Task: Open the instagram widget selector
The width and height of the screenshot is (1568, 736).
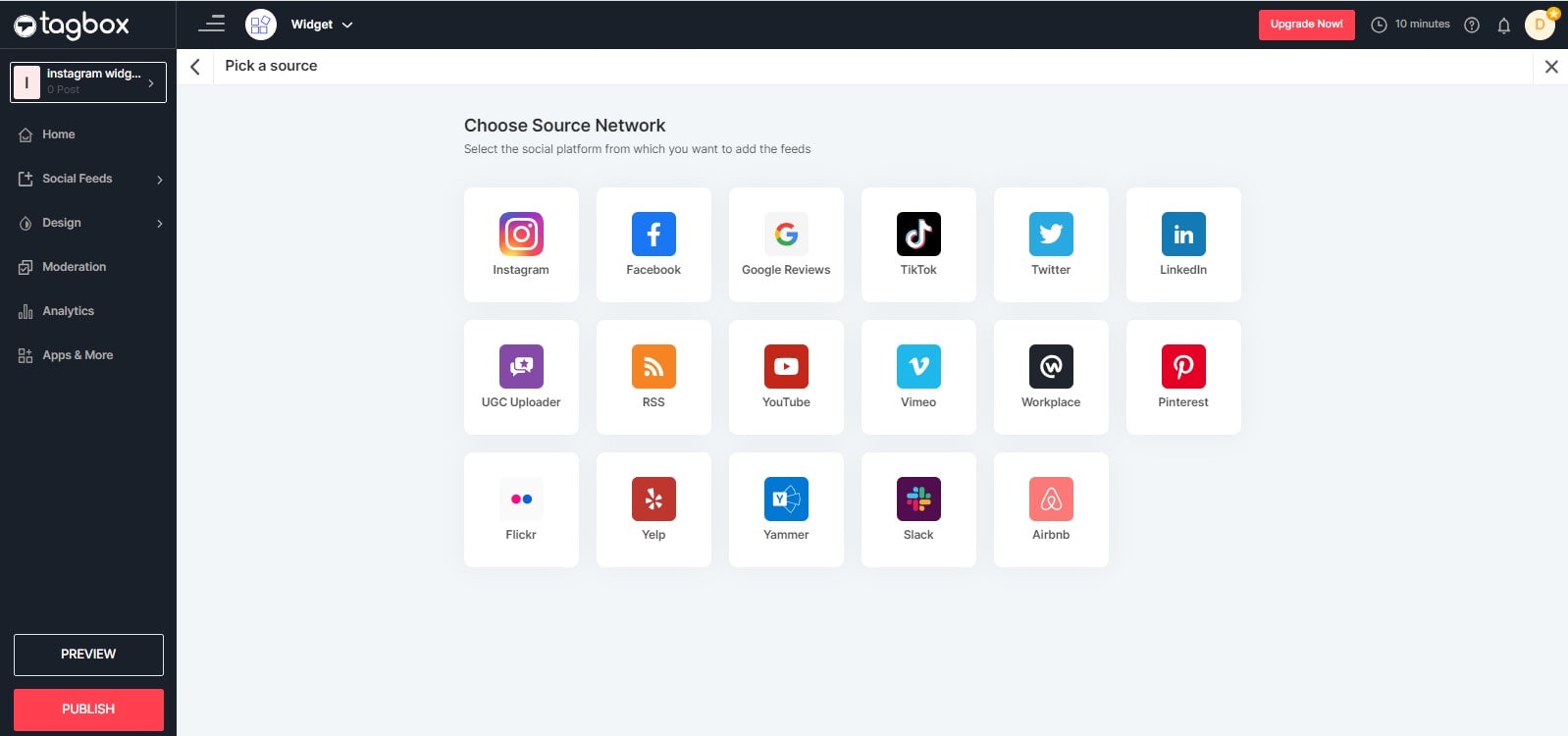Action: (x=88, y=82)
